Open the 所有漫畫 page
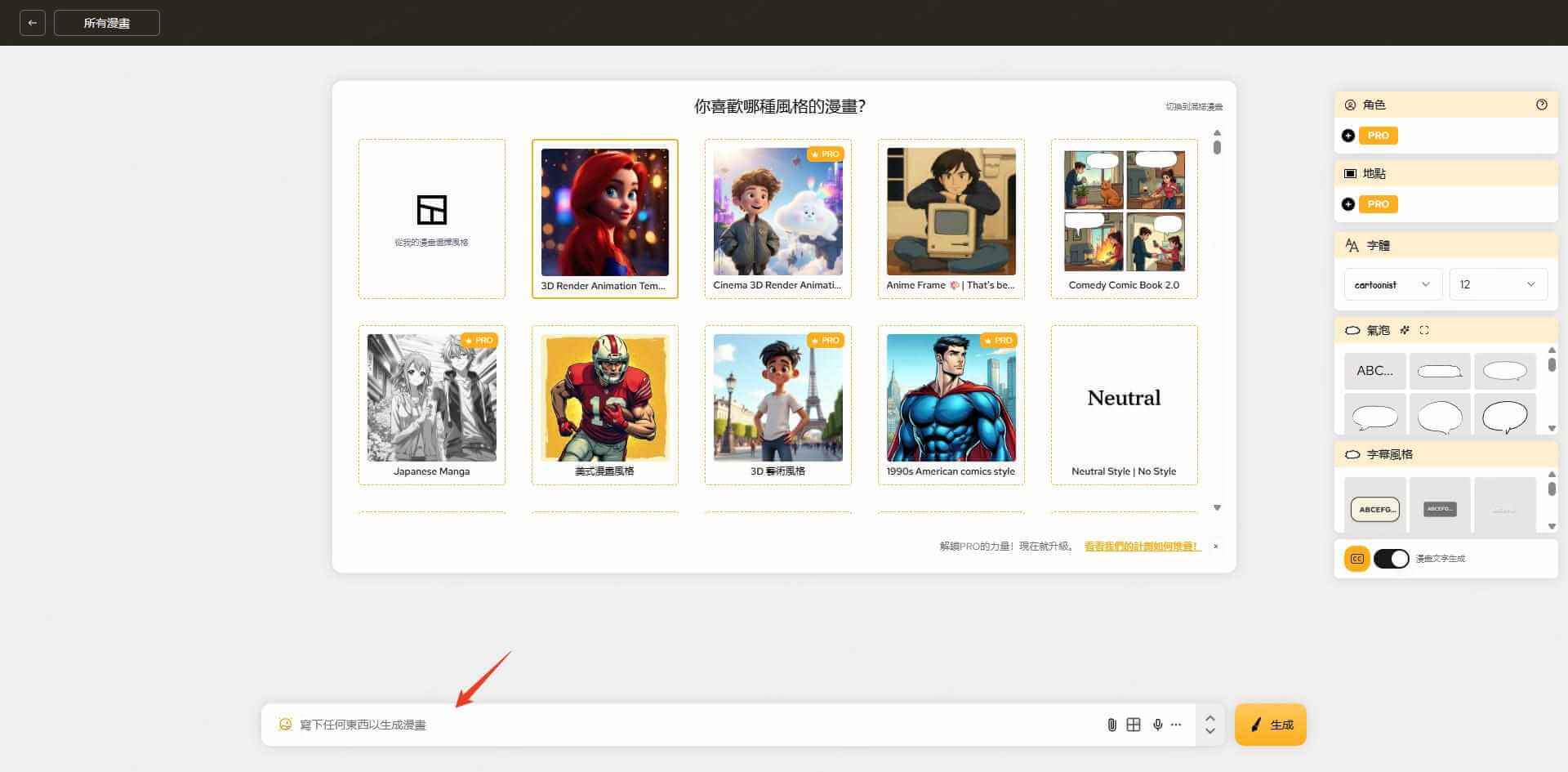The height and width of the screenshot is (772, 1568). 107,23
